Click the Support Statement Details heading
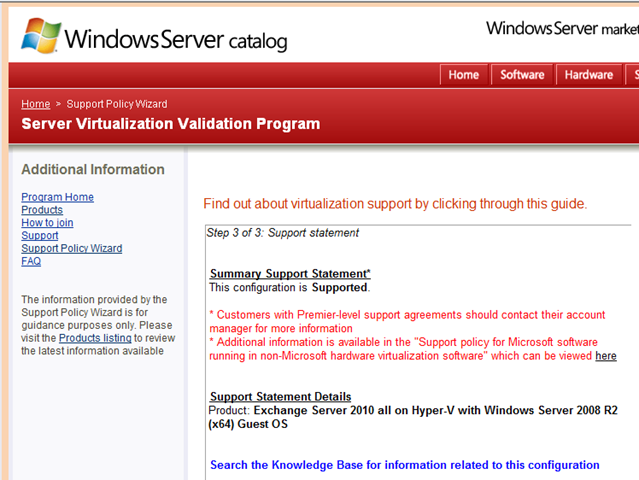 pos(280,396)
